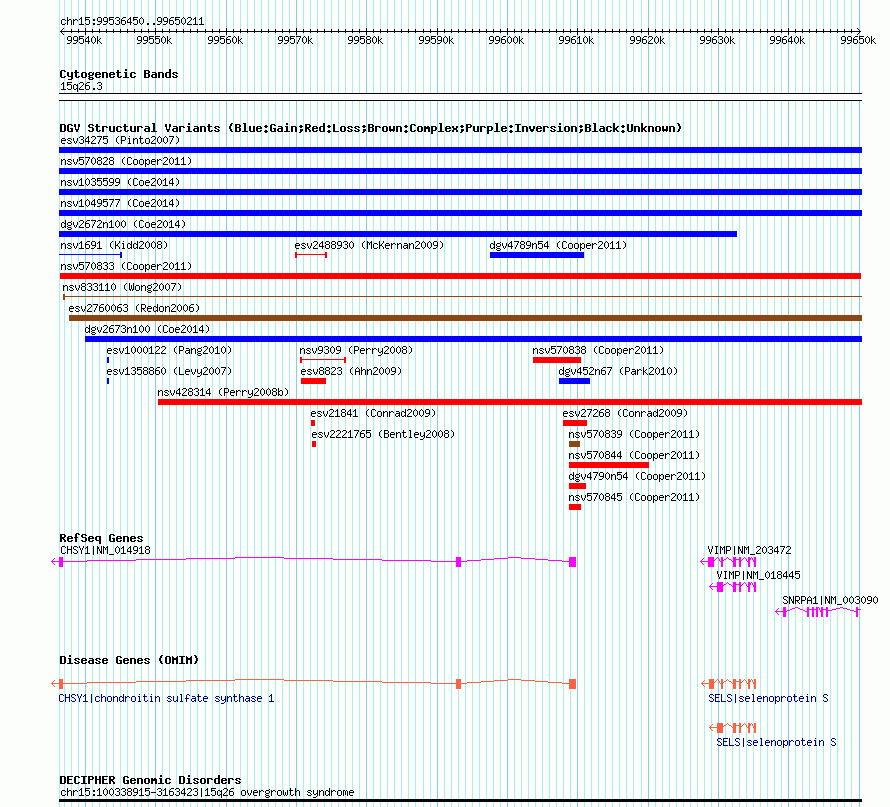Click the 15q26.3 cytogenetic band label
This screenshot has width=890, height=807.
click(81, 86)
